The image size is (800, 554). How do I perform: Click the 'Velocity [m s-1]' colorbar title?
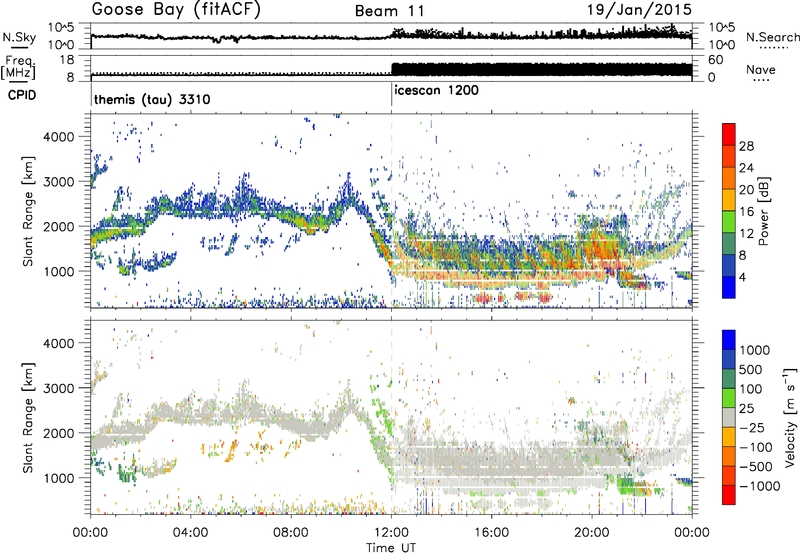tap(790, 417)
